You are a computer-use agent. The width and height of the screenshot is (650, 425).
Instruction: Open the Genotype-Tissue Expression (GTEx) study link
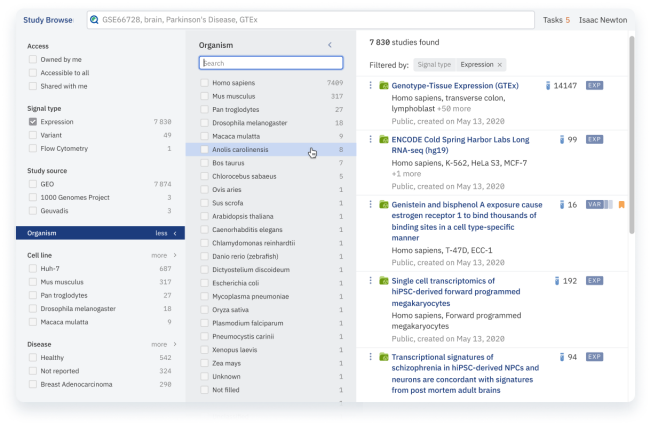[455, 86]
